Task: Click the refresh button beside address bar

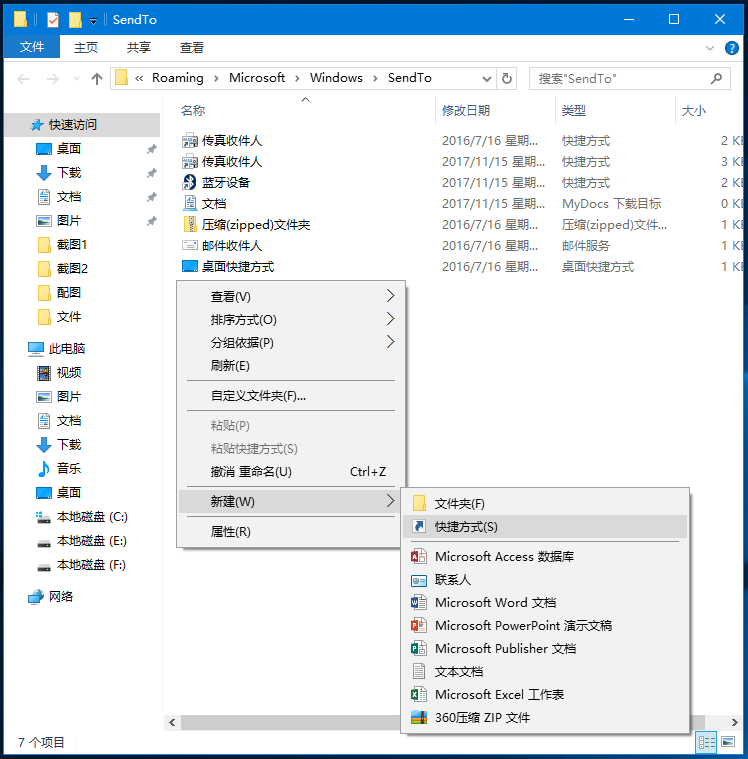Action: tap(508, 78)
